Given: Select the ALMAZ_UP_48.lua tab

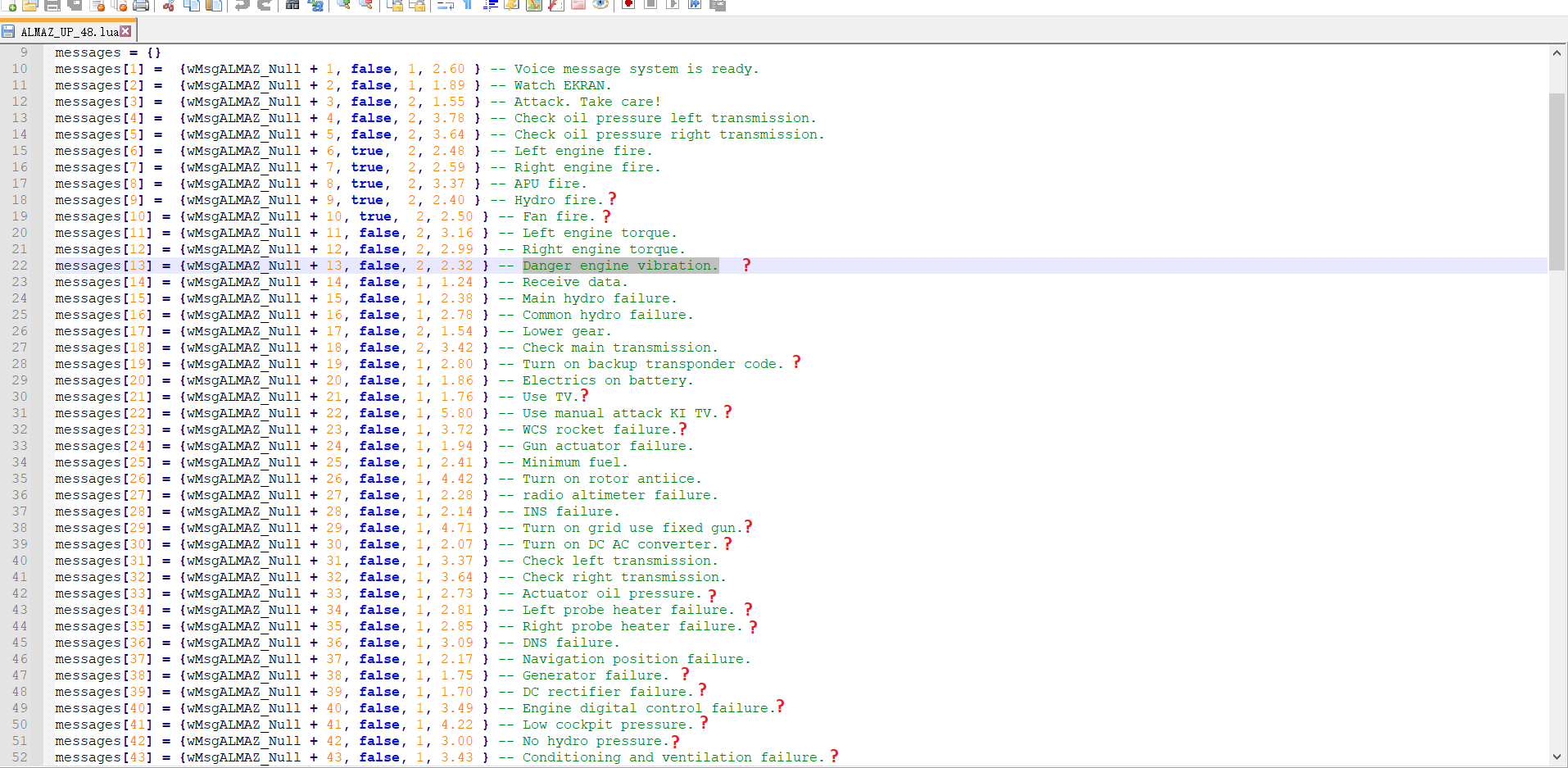Looking at the screenshot, I should pyautogui.click(x=69, y=32).
